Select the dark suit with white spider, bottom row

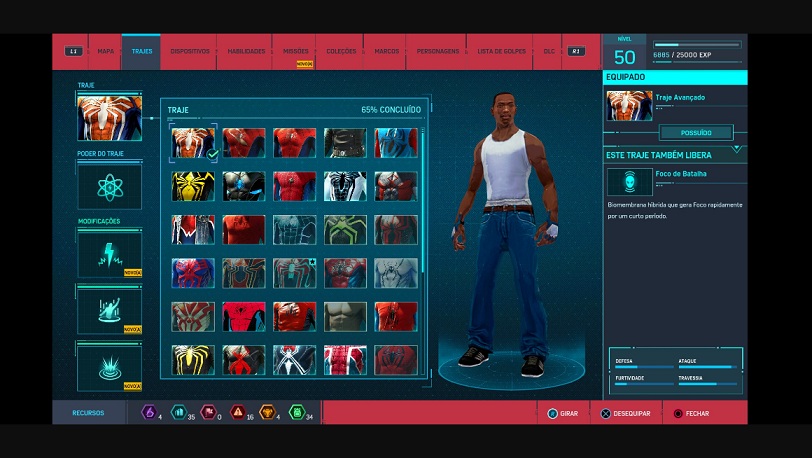click(294, 360)
